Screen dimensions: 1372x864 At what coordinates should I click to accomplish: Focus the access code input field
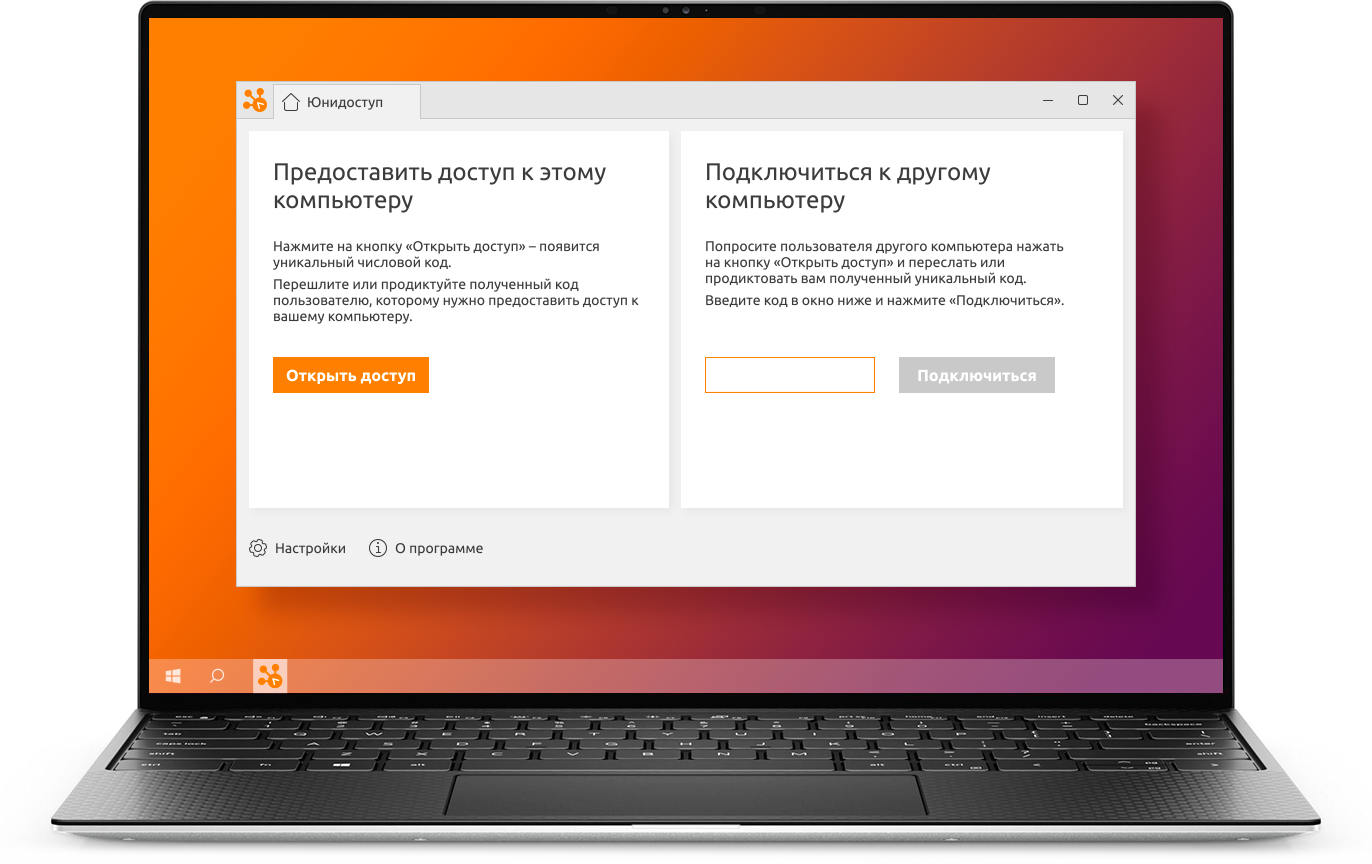(x=790, y=375)
